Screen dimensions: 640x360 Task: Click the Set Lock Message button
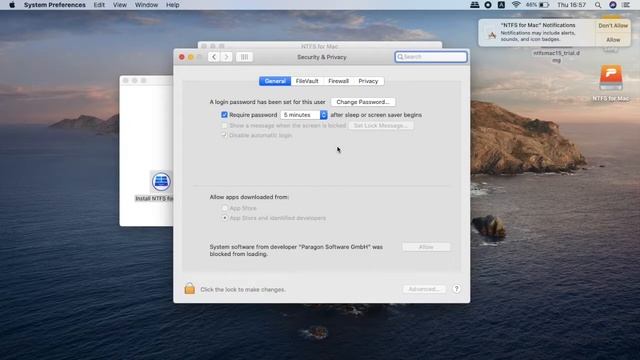coord(381,126)
